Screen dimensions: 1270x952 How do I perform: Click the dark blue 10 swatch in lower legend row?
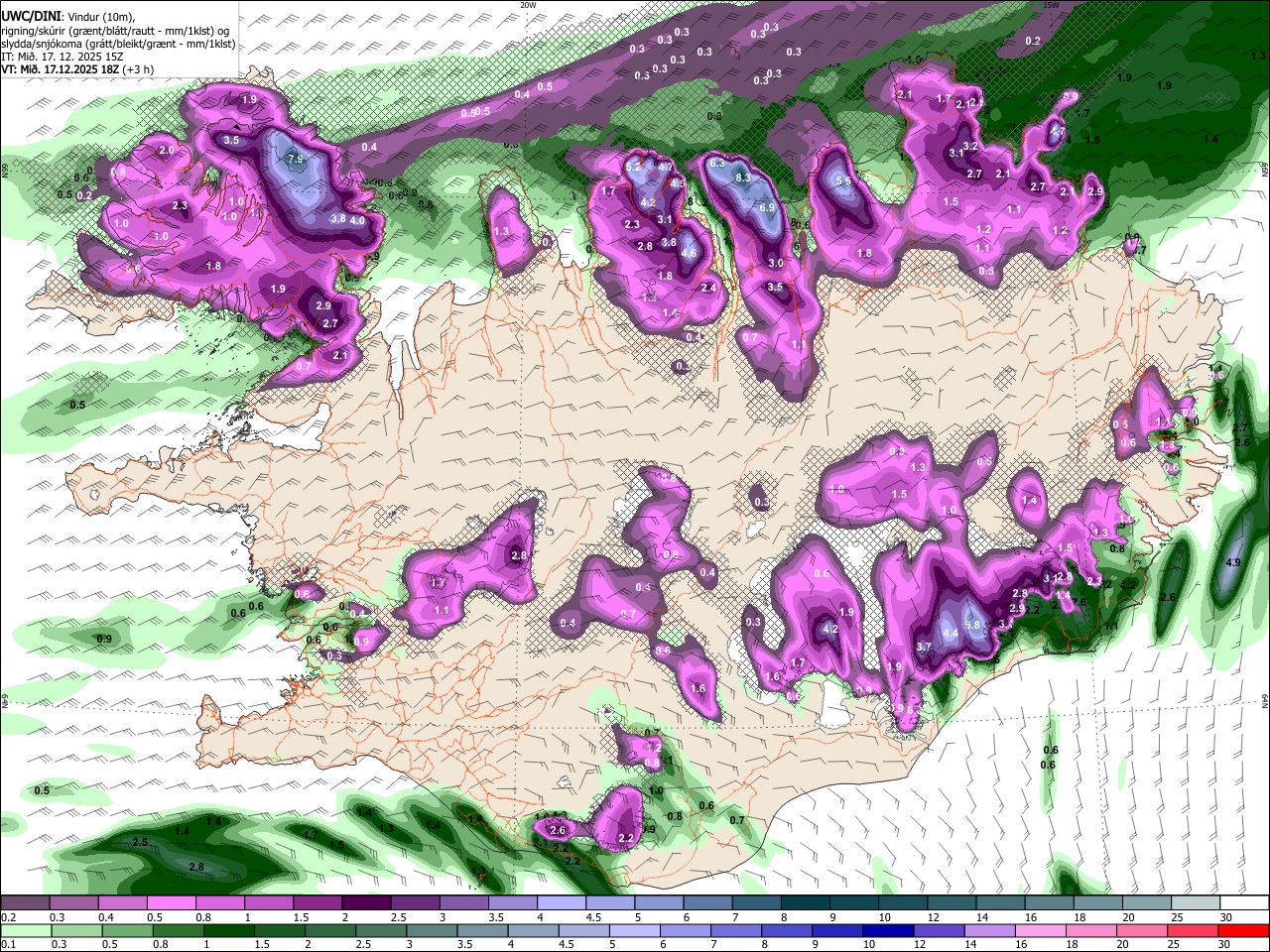[x=887, y=930]
